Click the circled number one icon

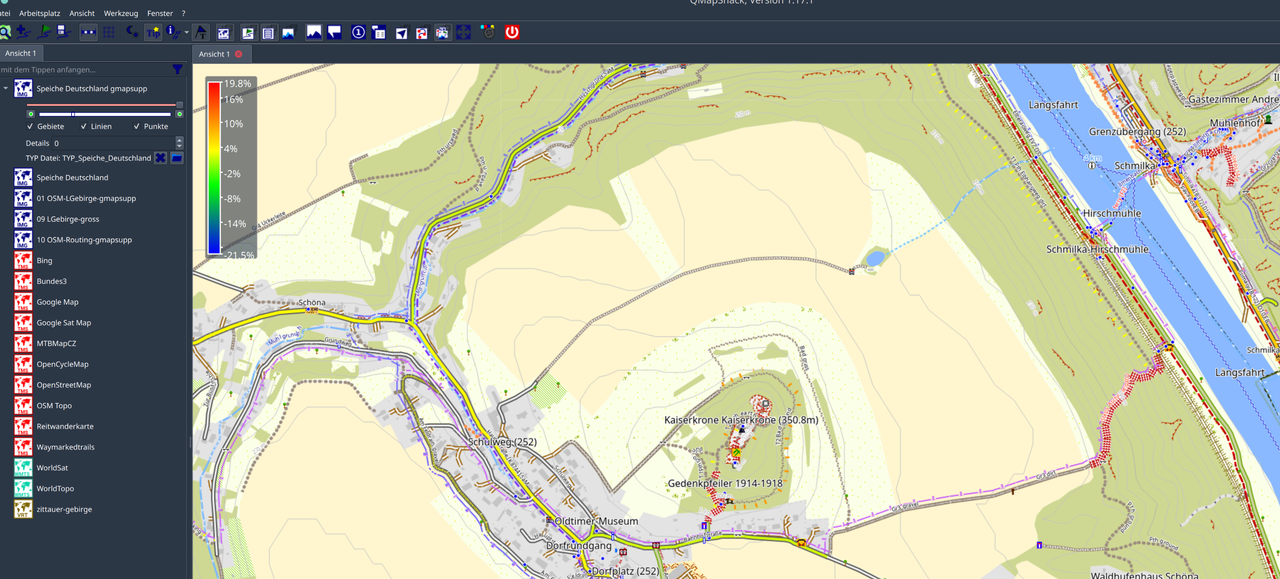coord(358,32)
